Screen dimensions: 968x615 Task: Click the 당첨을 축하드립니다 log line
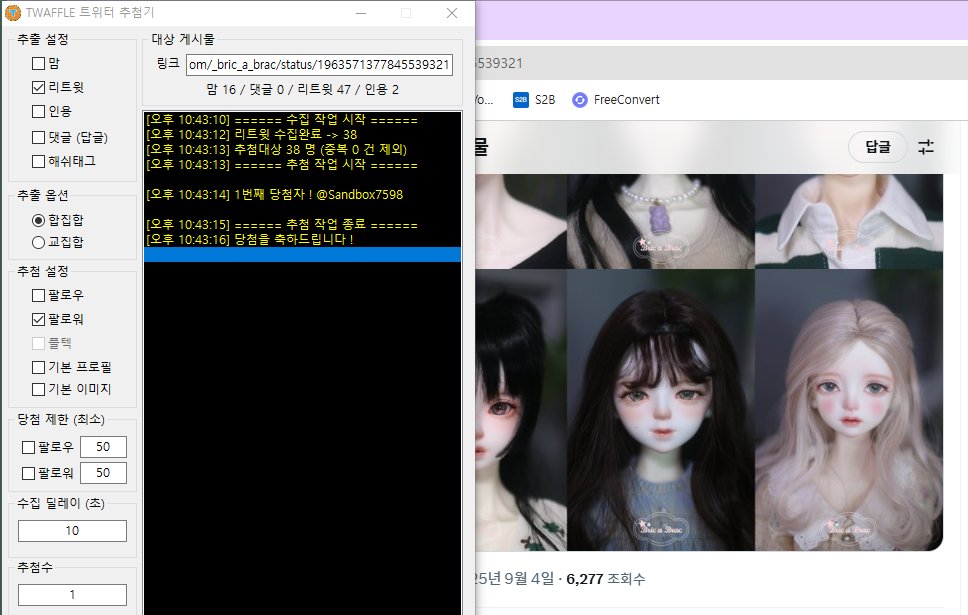click(x=250, y=240)
